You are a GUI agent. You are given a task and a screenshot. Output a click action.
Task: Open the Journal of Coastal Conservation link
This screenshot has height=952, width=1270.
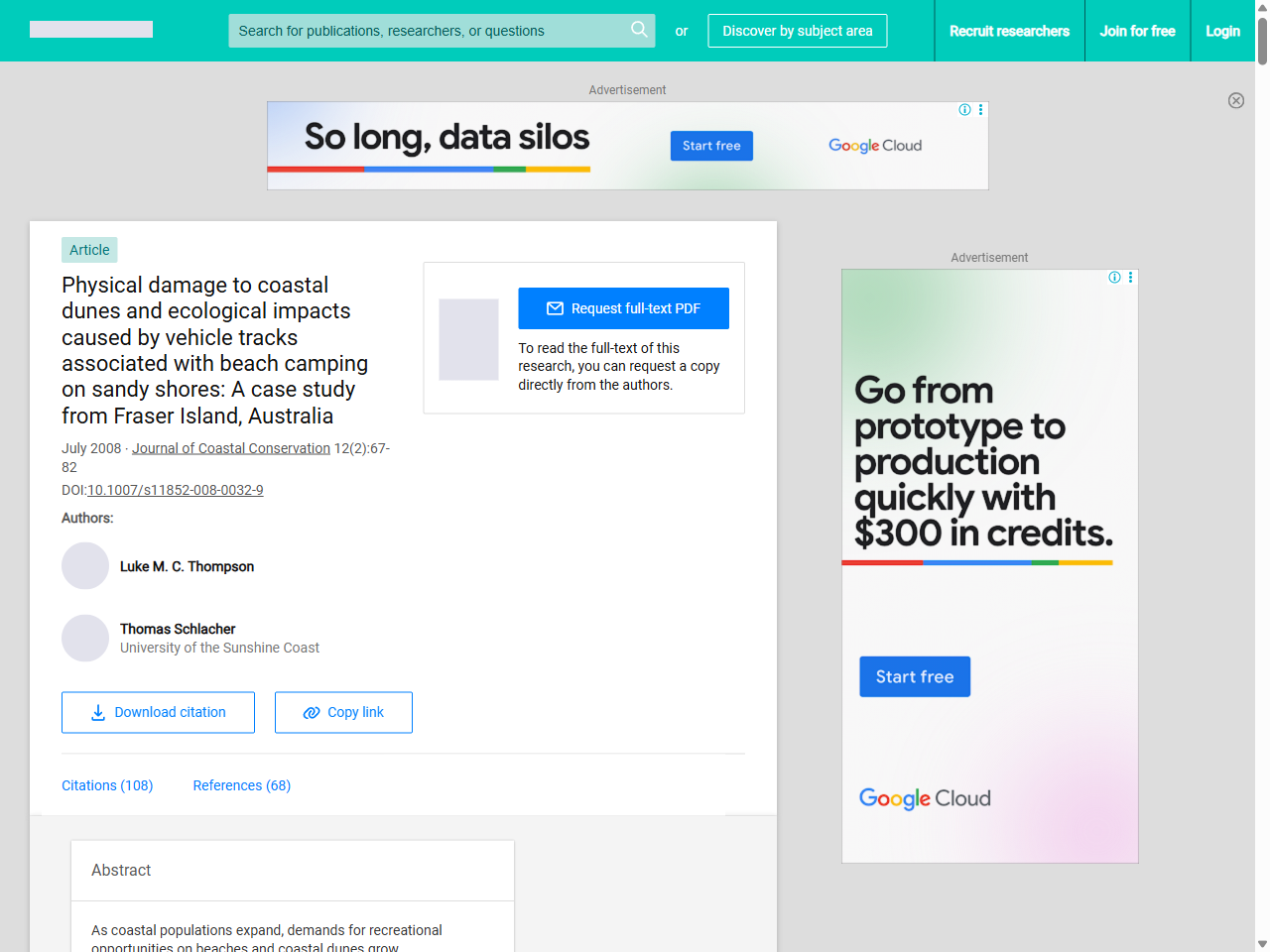(231, 448)
